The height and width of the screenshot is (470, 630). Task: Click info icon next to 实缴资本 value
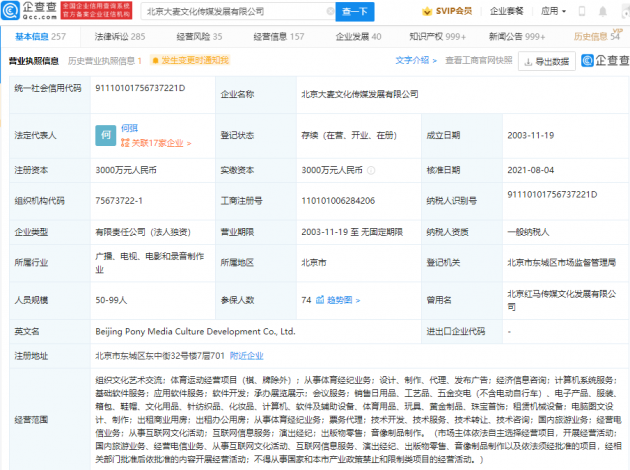click(x=371, y=170)
